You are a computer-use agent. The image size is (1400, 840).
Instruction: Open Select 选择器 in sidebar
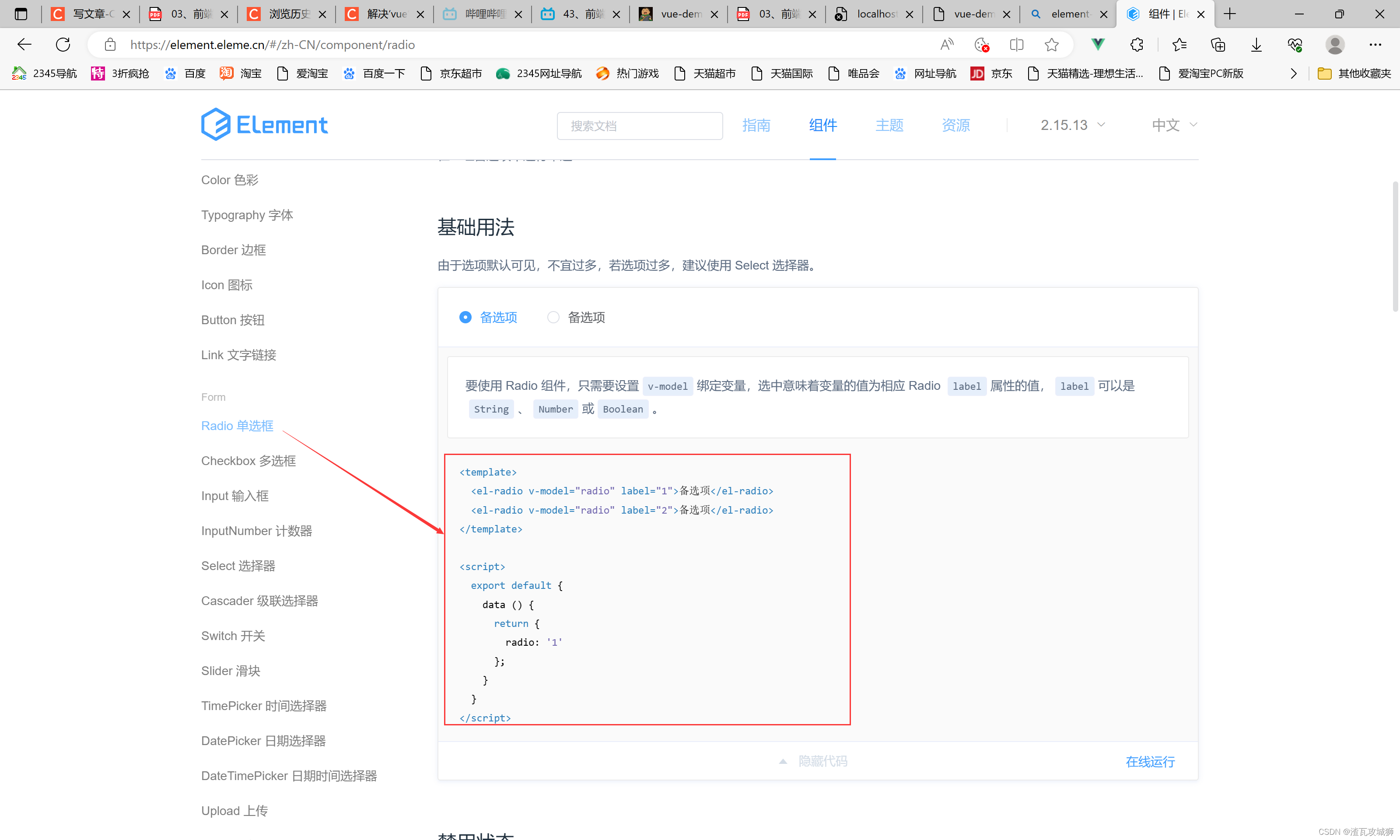[x=238, y=566]
